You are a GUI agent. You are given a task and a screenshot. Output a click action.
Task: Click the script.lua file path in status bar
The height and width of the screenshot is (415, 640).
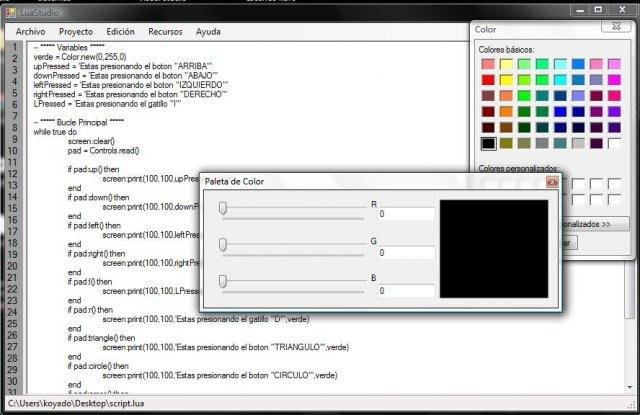(76, 404)
